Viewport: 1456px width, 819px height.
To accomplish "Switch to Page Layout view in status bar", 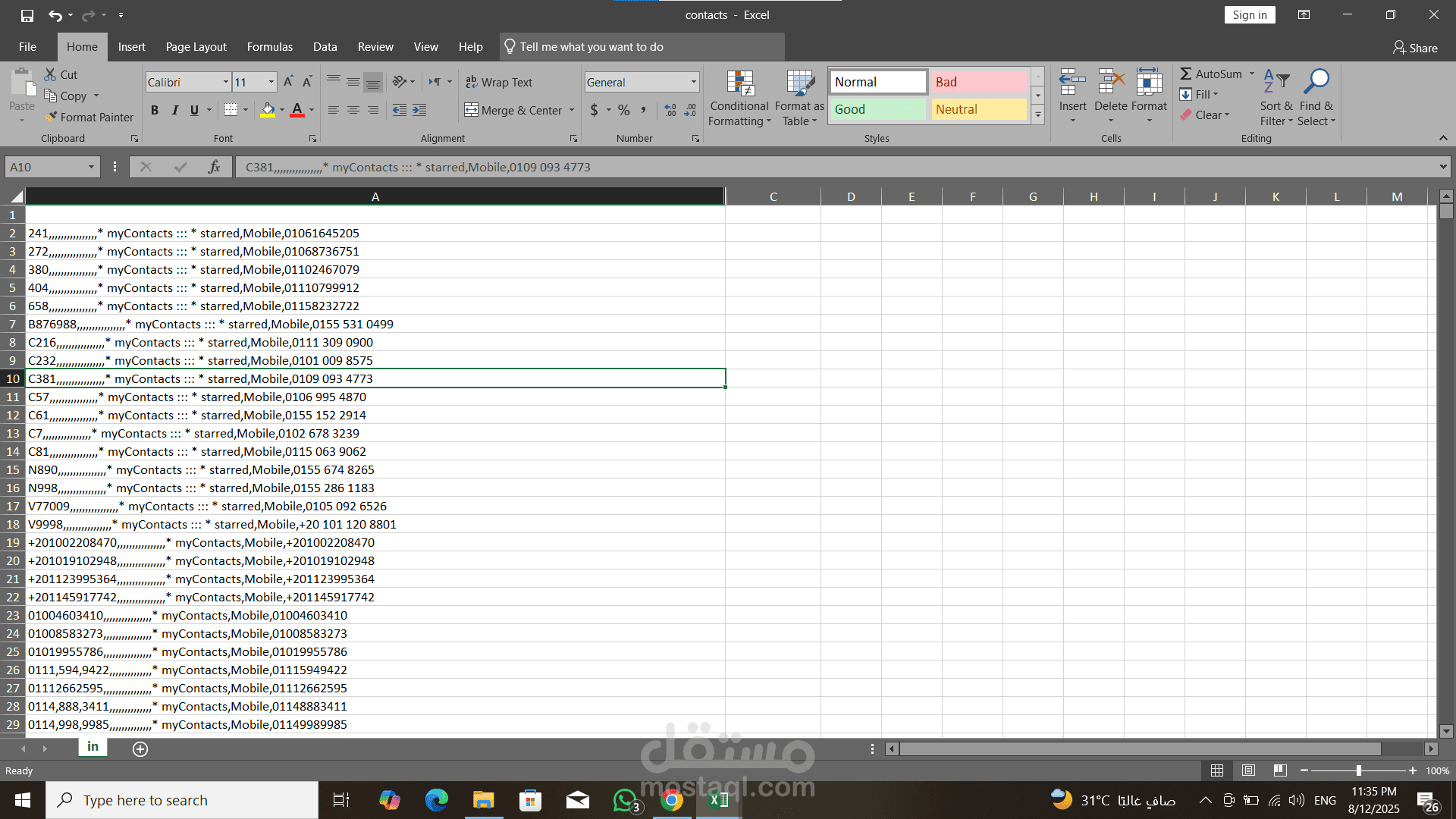I will [x=1248, y=770].
